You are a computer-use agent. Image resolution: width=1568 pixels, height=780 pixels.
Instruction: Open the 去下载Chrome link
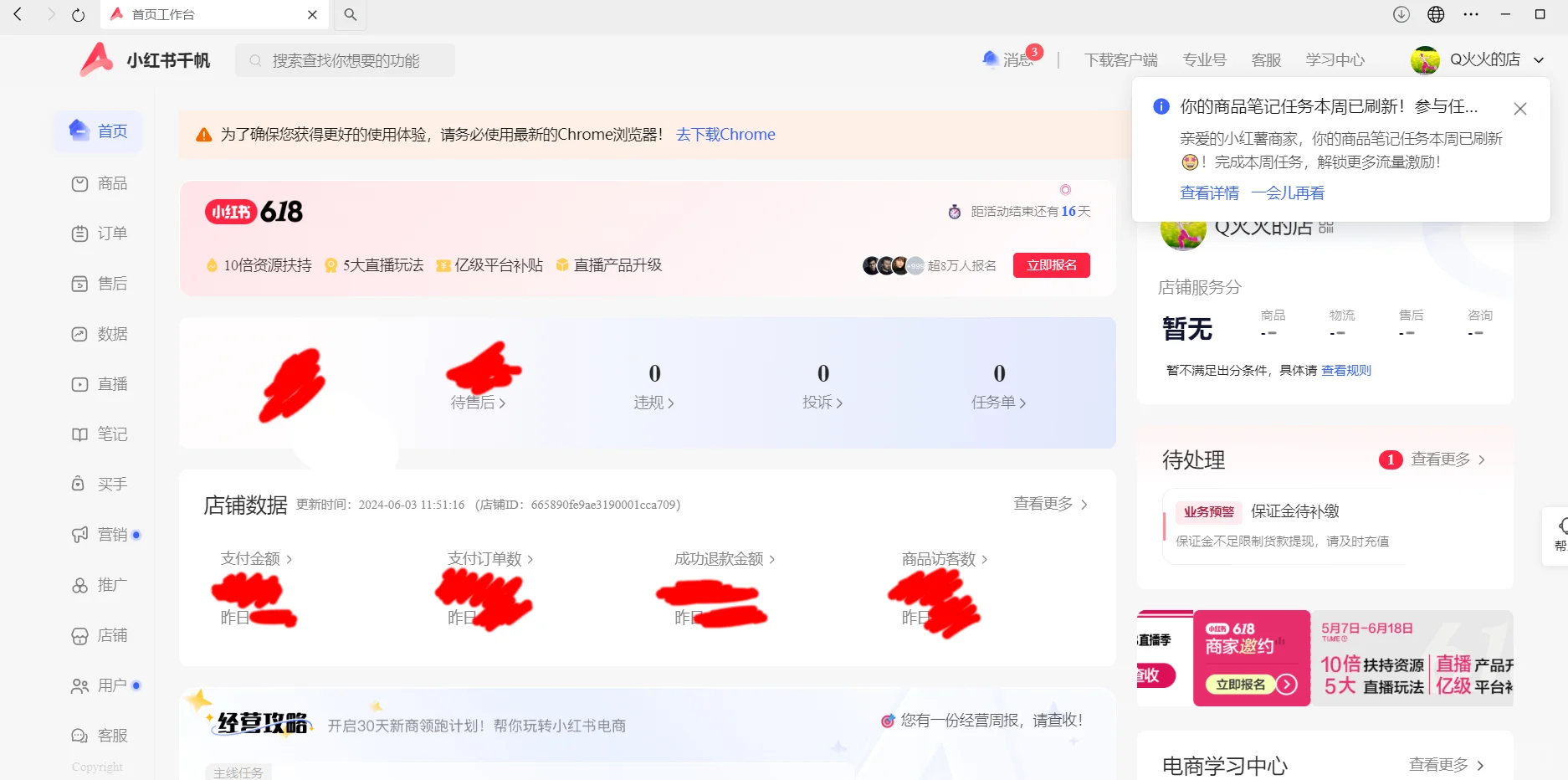pyautogui.click(x=725, y=134)
